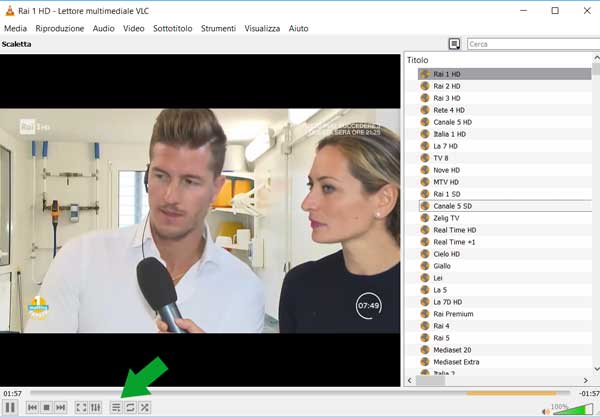Click the icon beside Rai 2 HD

425,86
